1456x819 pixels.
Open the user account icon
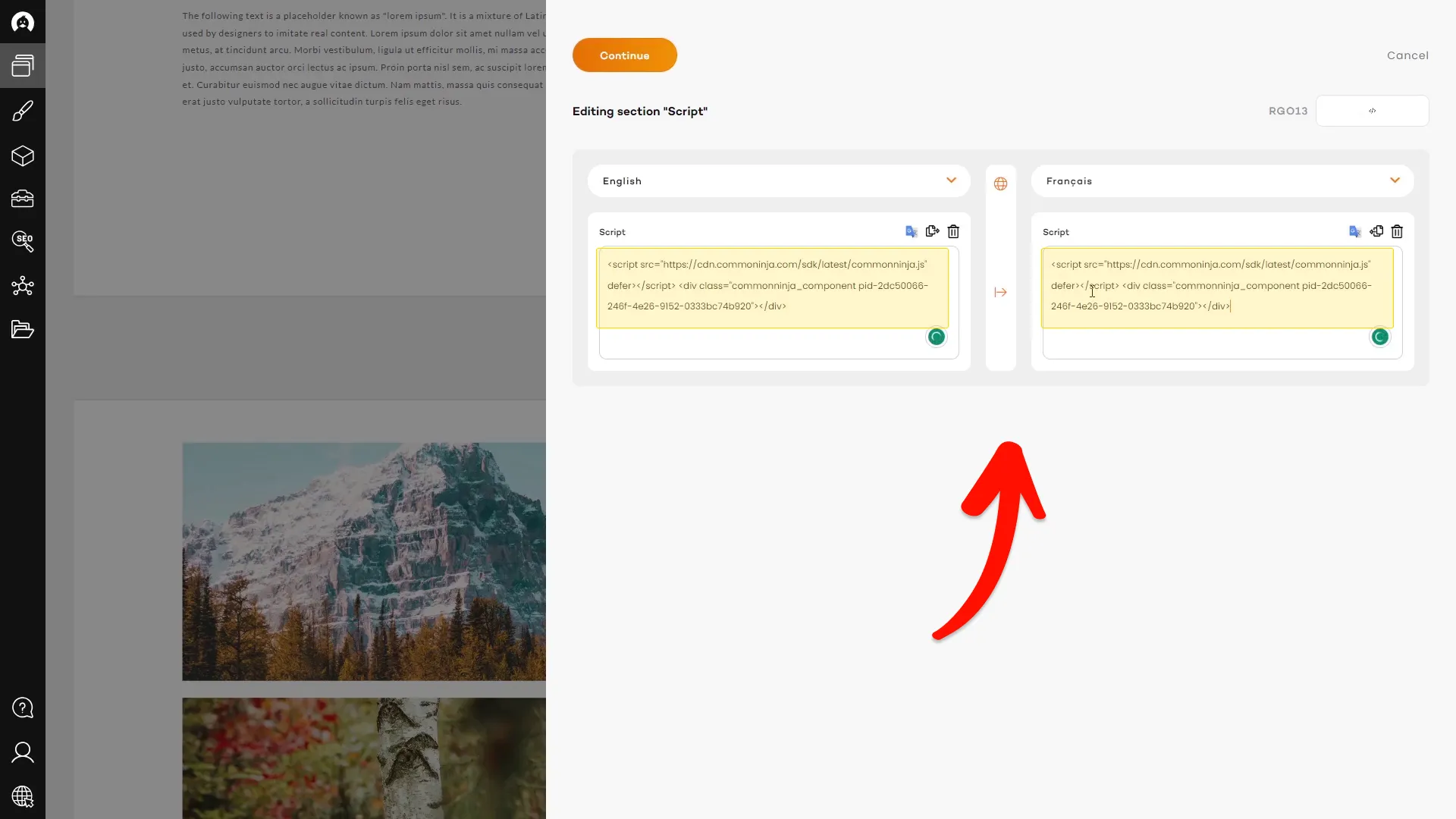[x=23, y=752]
